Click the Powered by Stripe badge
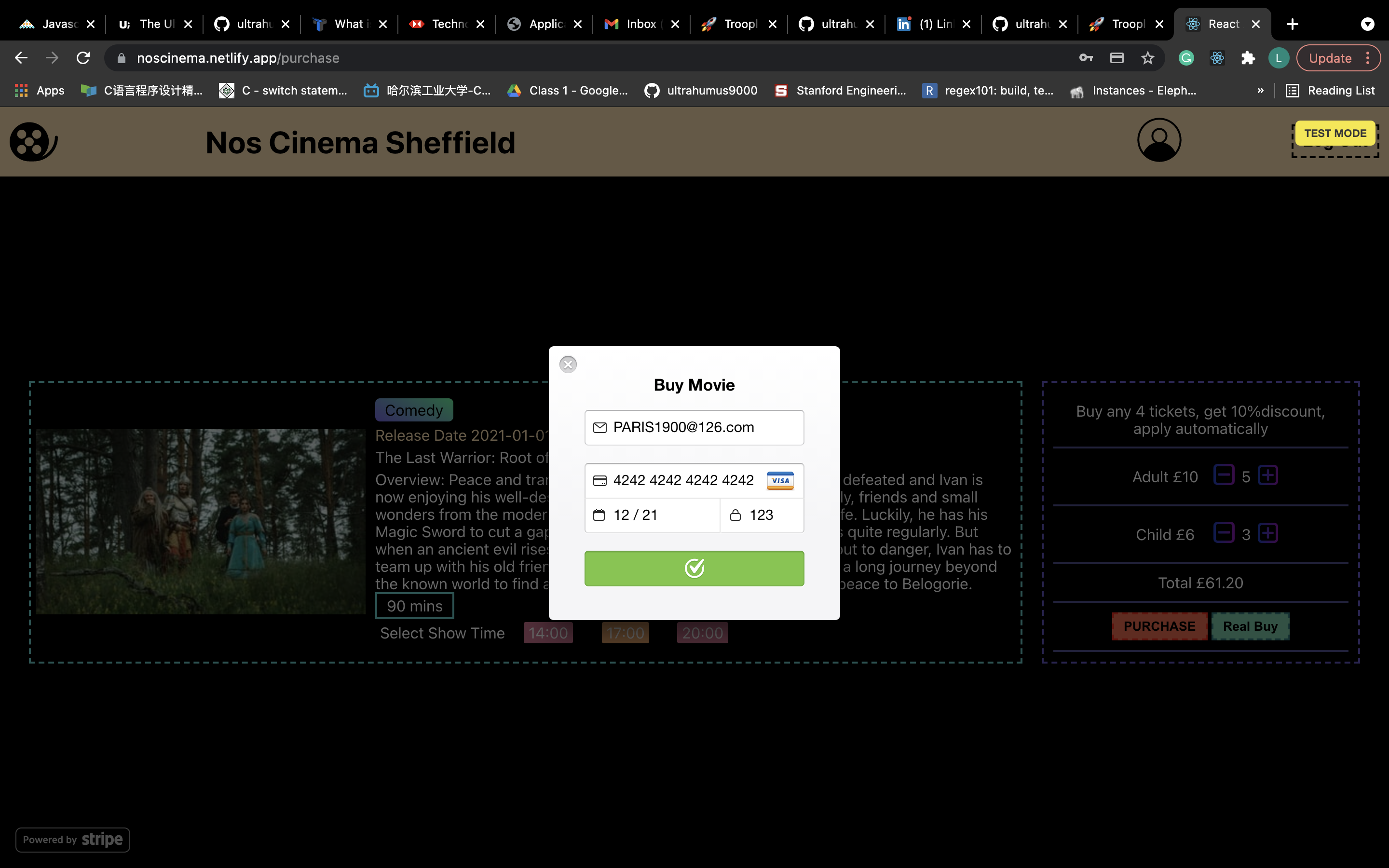Screen dimensions: 1389x868 (72, 839)
